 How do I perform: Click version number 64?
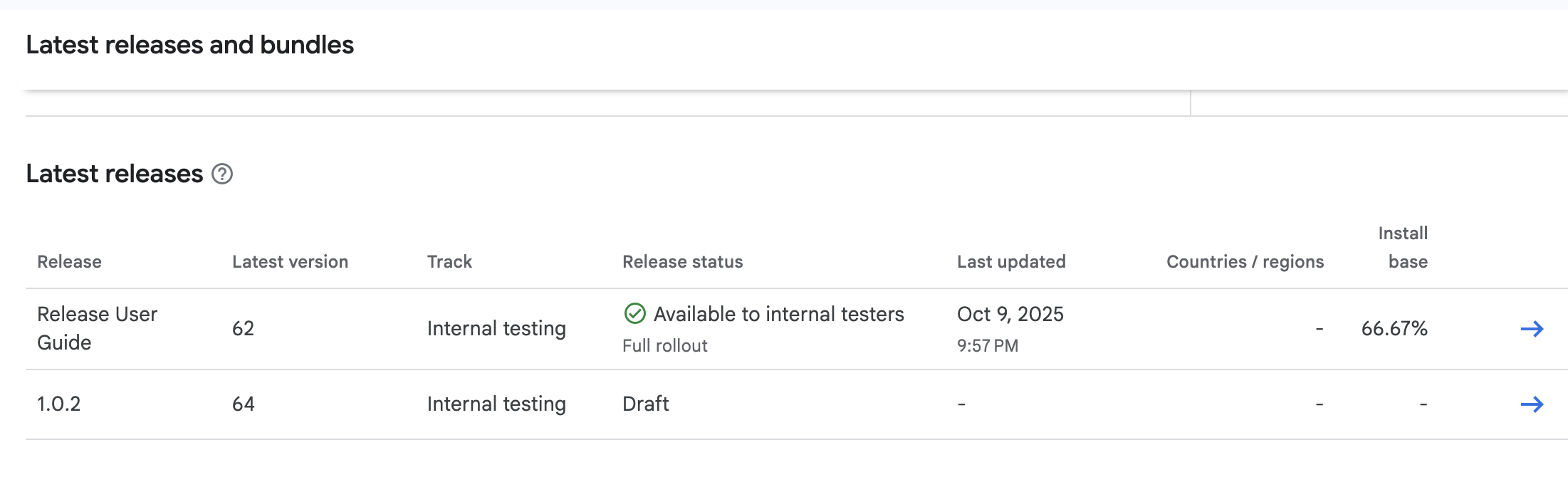tap(243, 404)
